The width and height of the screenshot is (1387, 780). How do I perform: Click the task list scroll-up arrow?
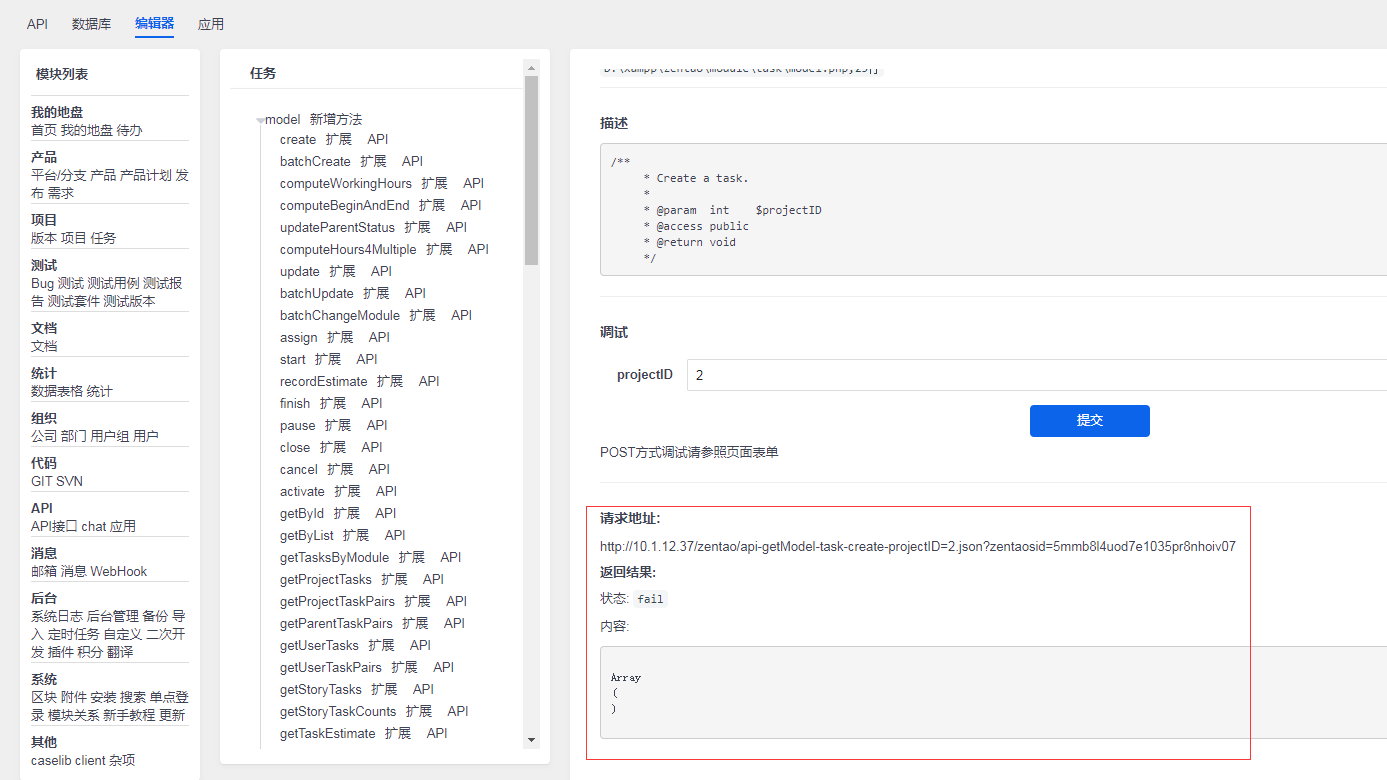pos(531,68)
